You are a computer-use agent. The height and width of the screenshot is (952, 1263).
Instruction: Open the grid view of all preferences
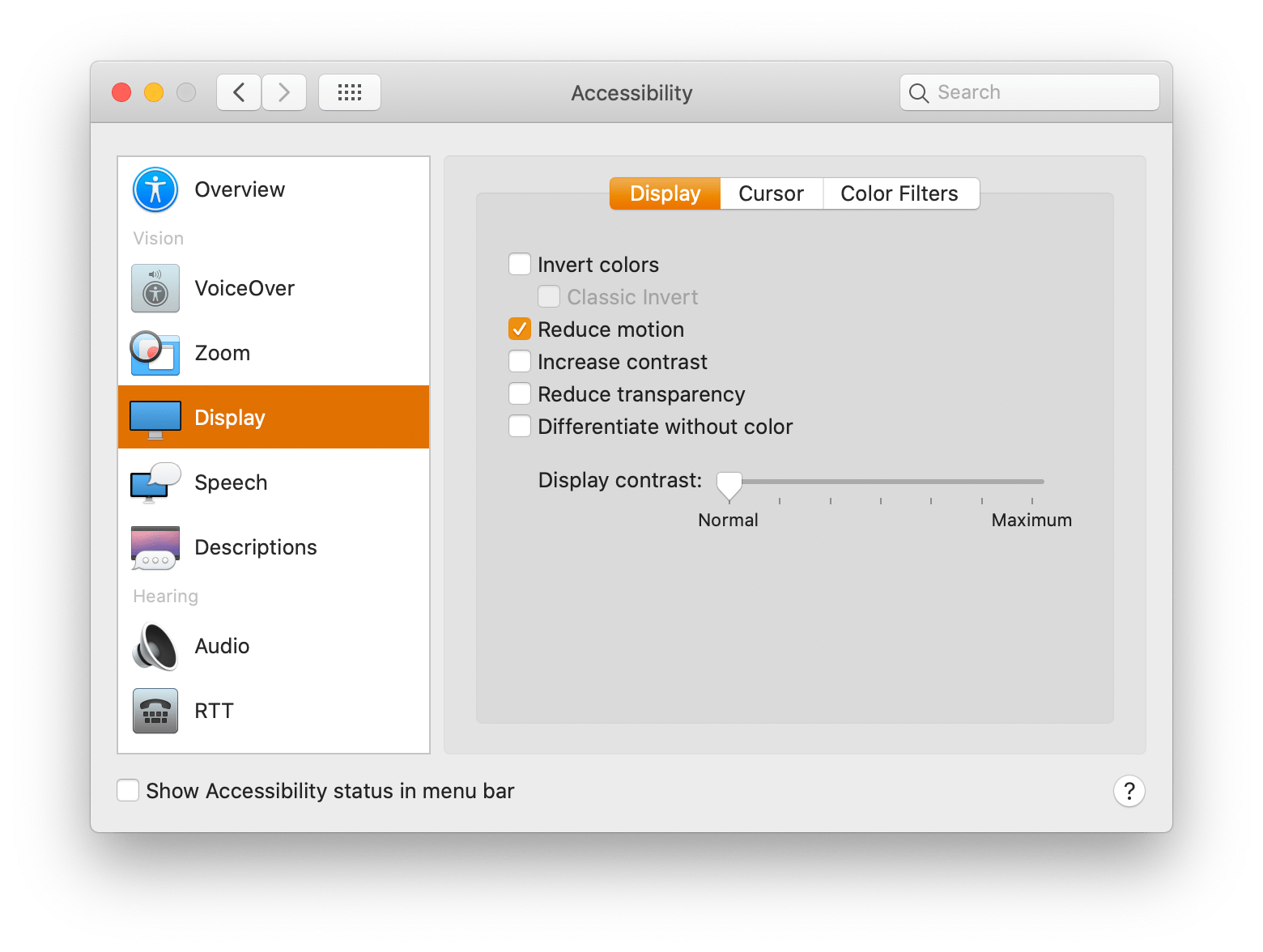[x=349, y=92]
